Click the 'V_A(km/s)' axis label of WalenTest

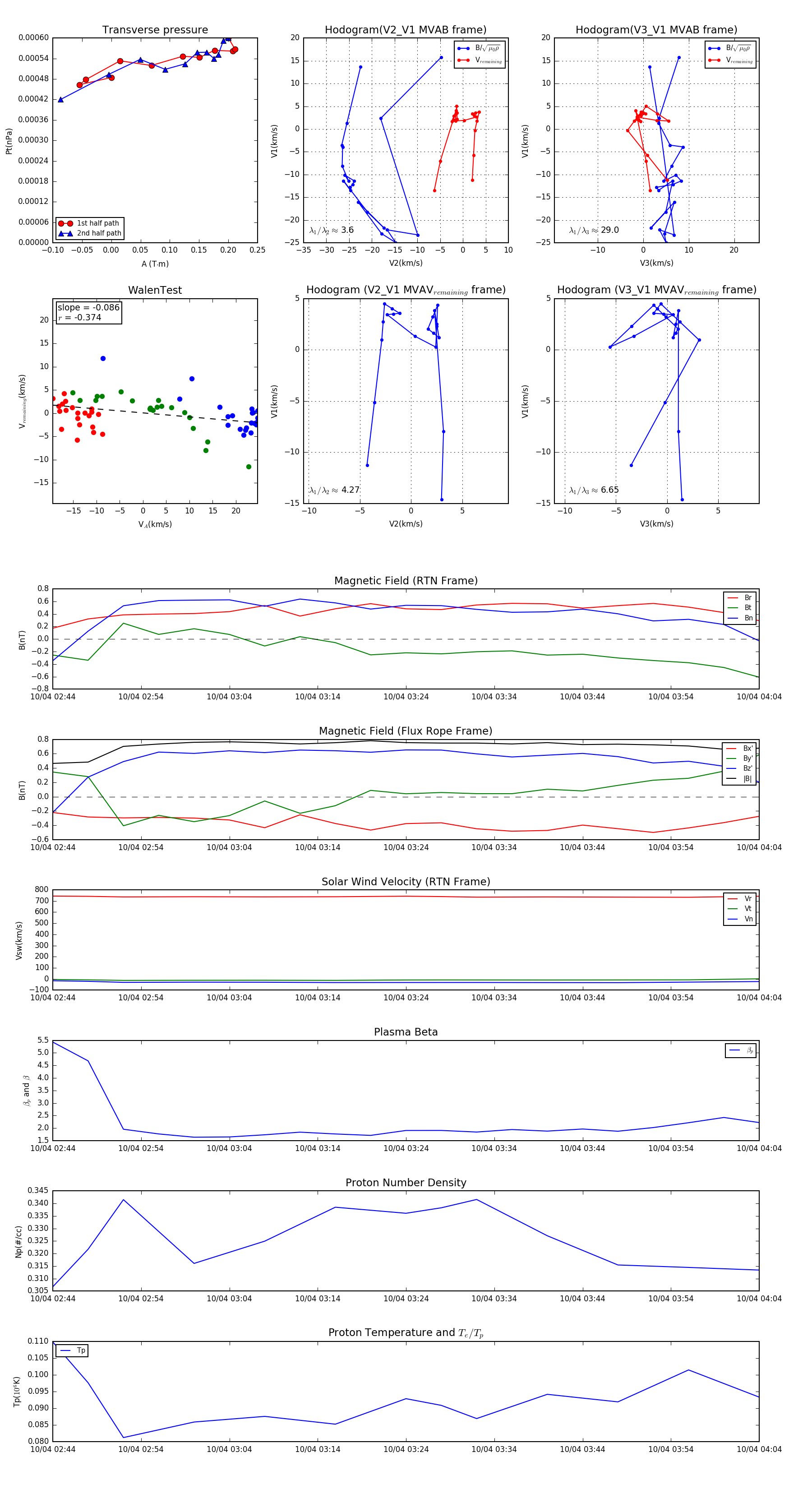tap(155, 524)
